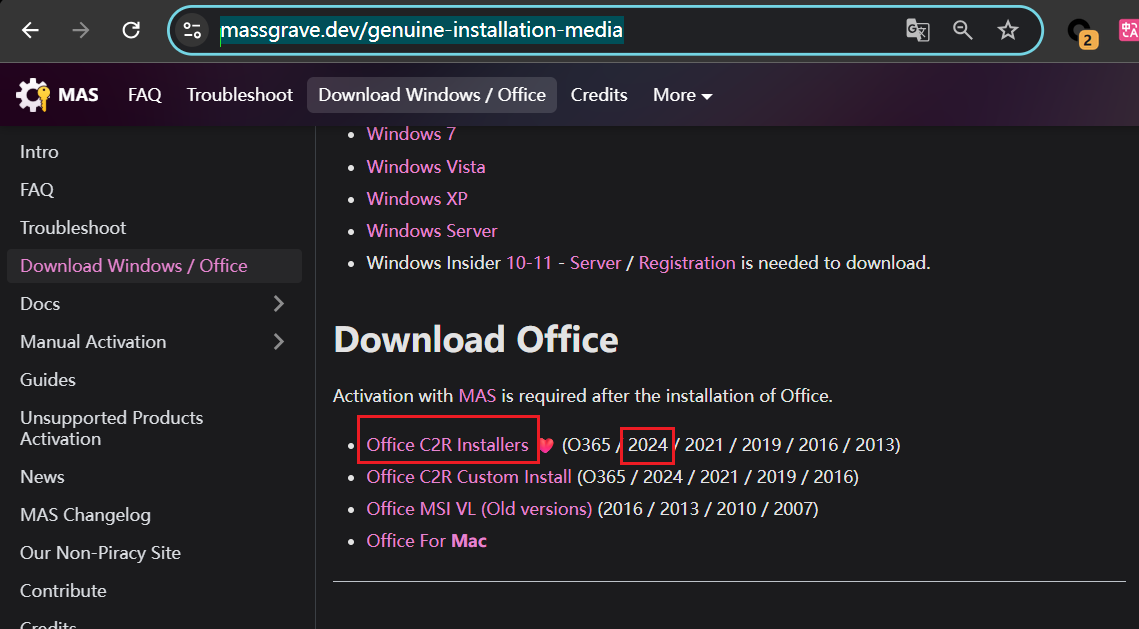1139x629 pixels.
Task: Open FAQ in sidebar
Action: [37, 190]
